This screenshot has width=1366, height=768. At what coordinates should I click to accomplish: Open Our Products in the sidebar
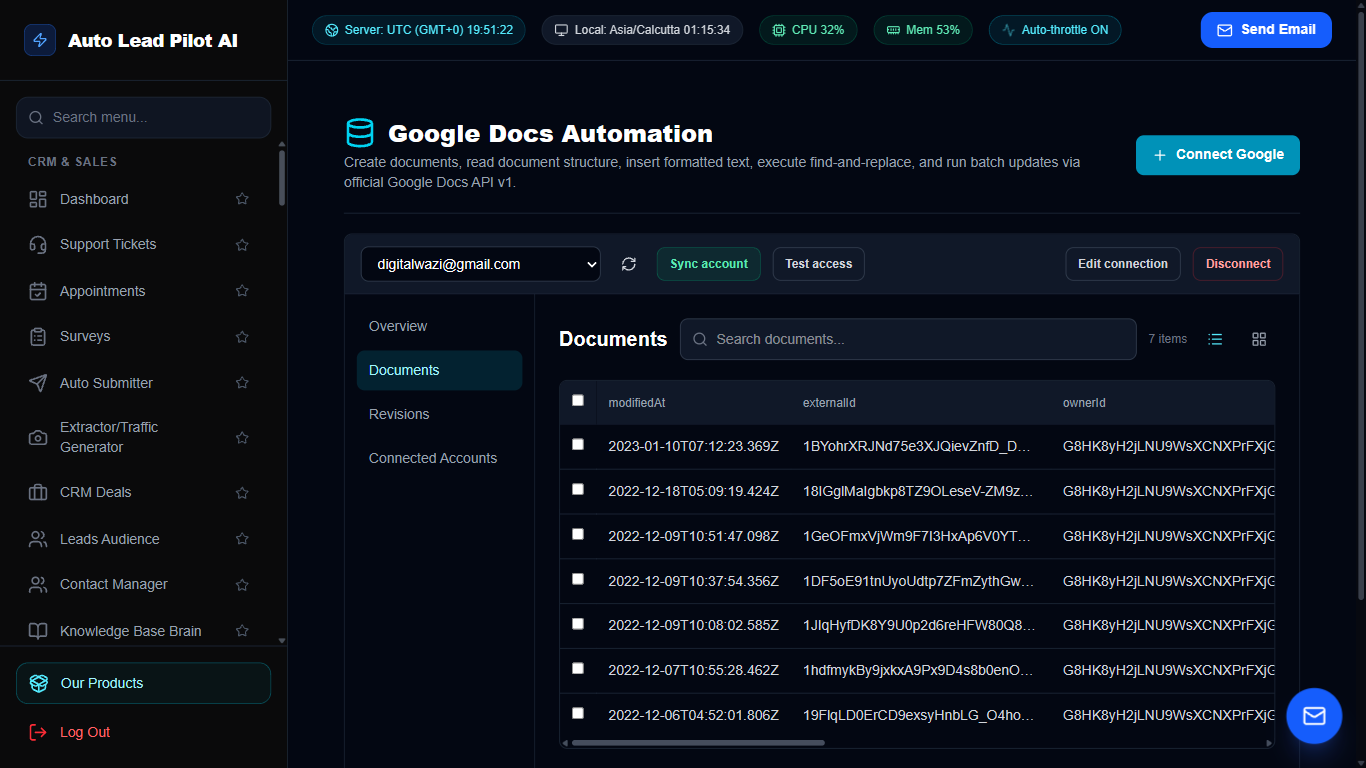143,683
